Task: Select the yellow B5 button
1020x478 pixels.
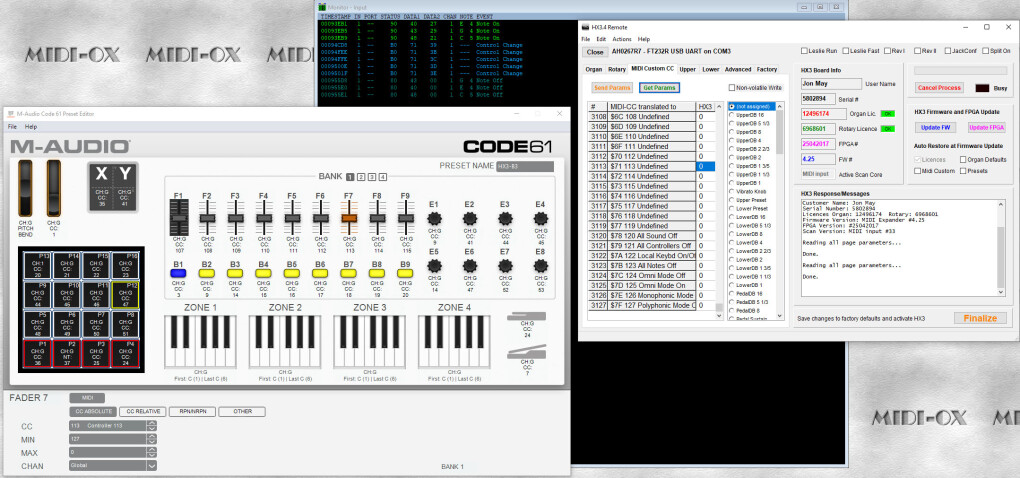Action: tap(292, 274)
